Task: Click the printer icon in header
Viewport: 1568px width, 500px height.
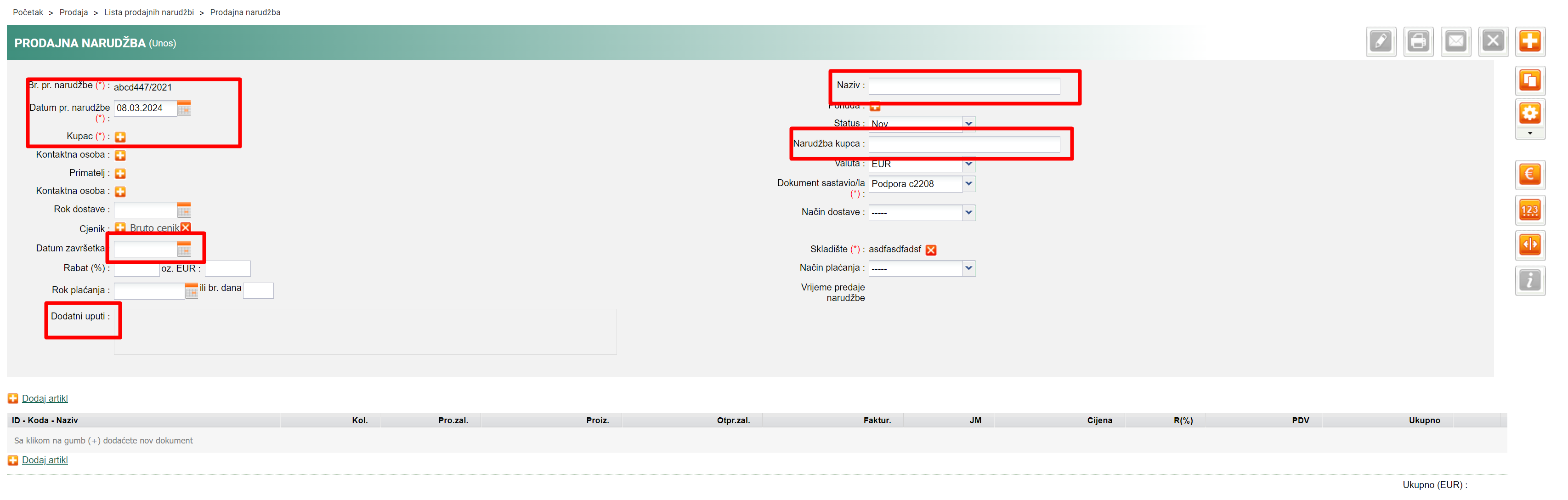Action: (x=1418, y=41)
